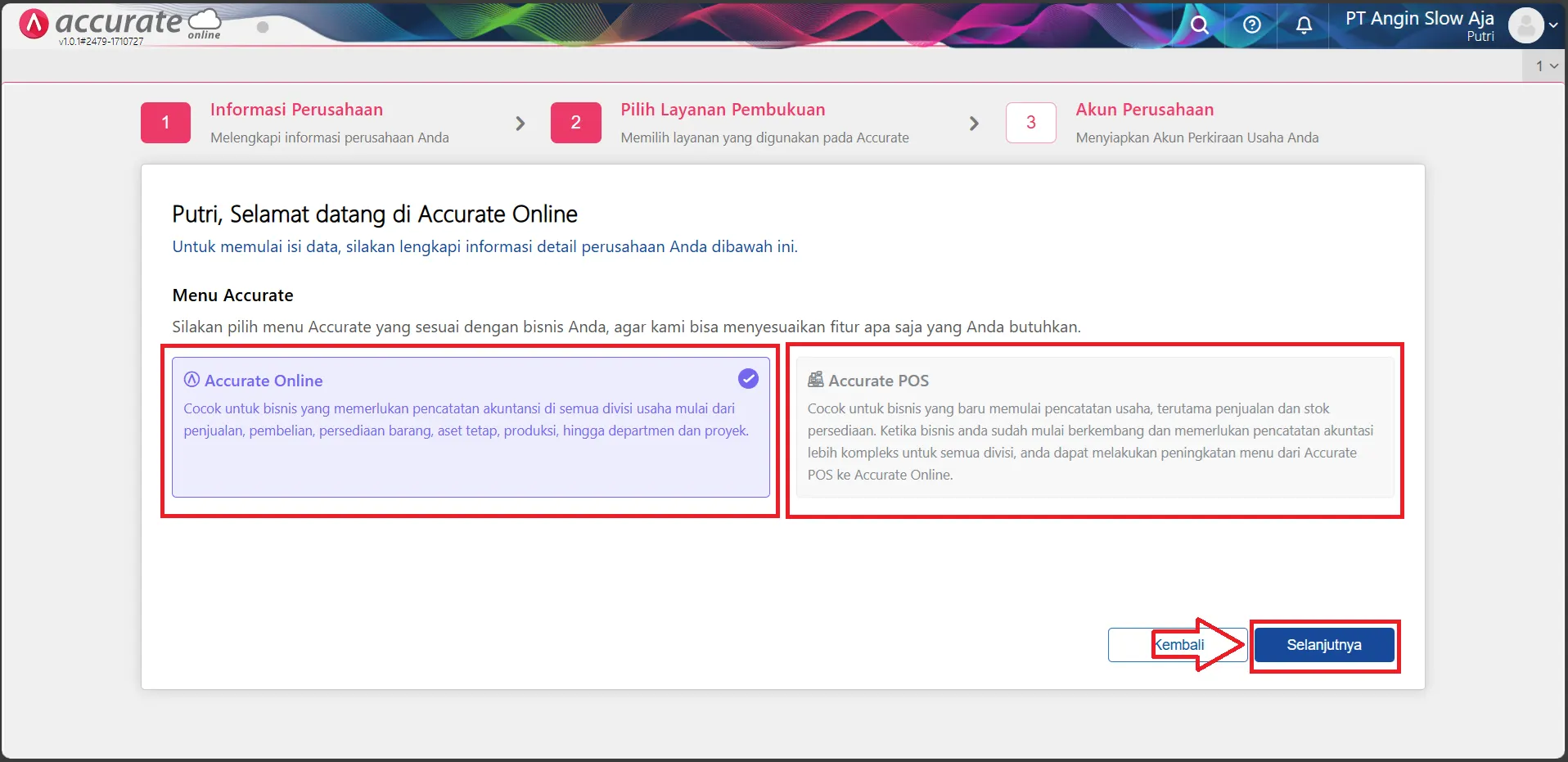Click the Accurate Online logo
Image resolution: width=1568 pixels, height=762 pixels.
pos(119,24)
